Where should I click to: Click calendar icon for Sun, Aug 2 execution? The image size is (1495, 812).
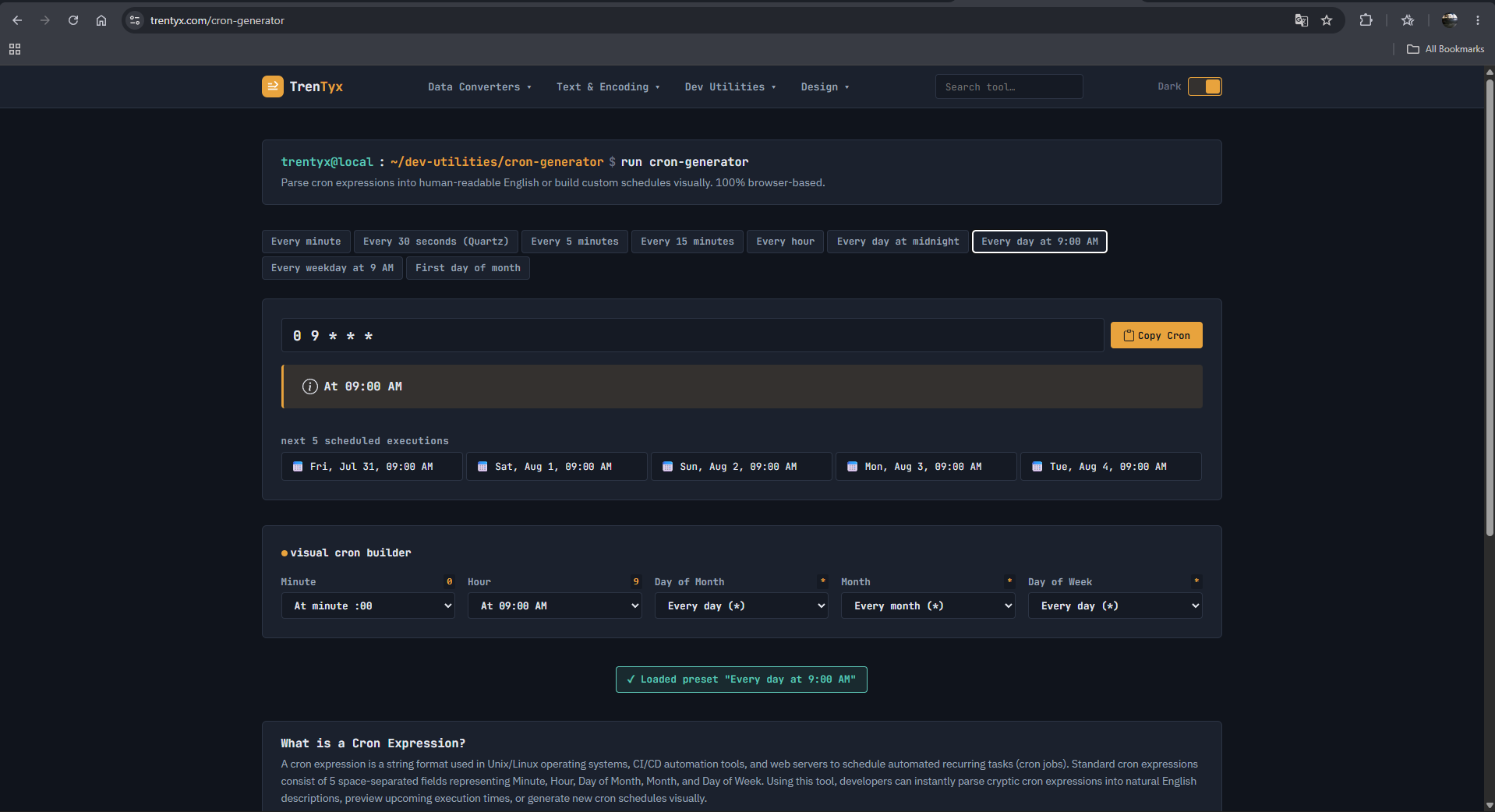coord(667,467)
